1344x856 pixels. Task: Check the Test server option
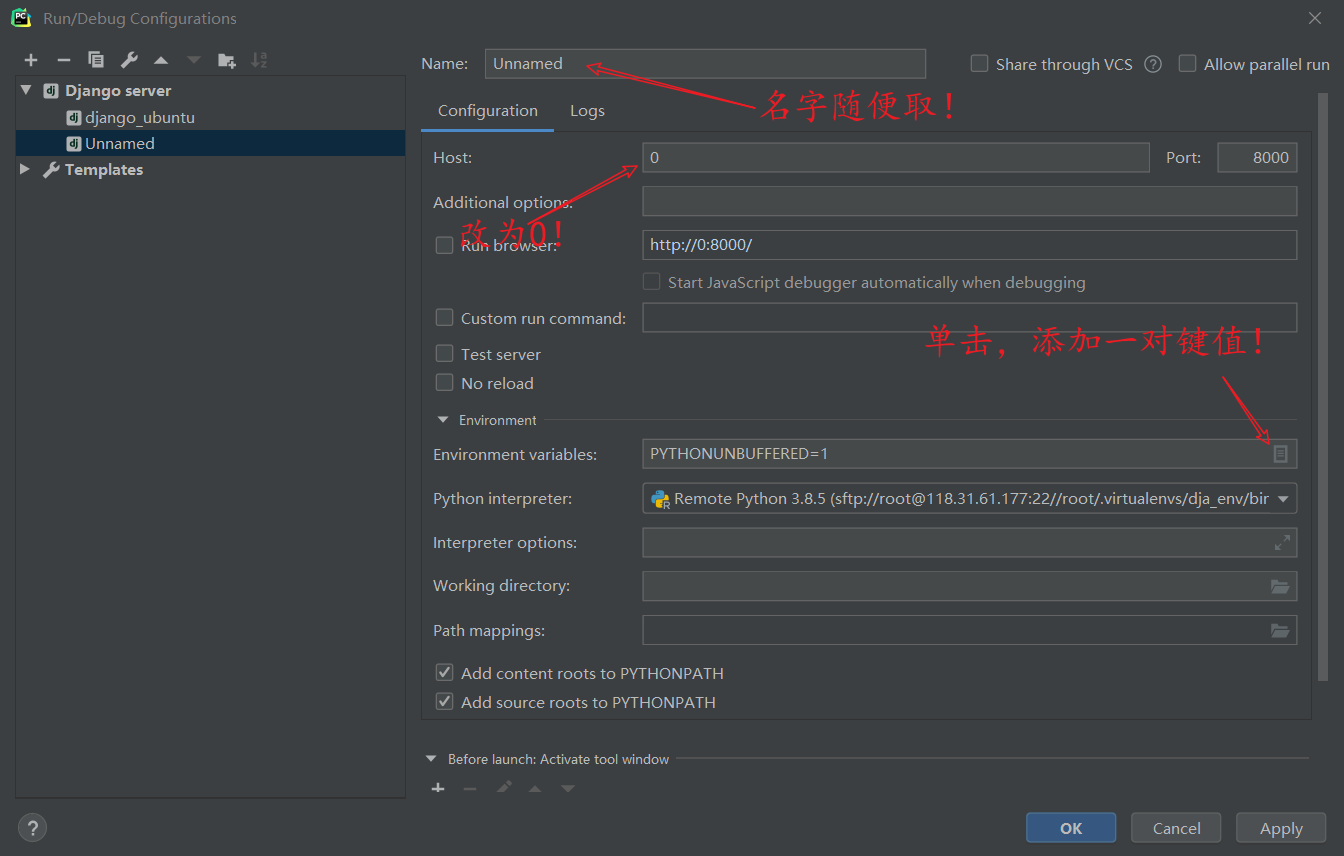[x=445, y=354]
